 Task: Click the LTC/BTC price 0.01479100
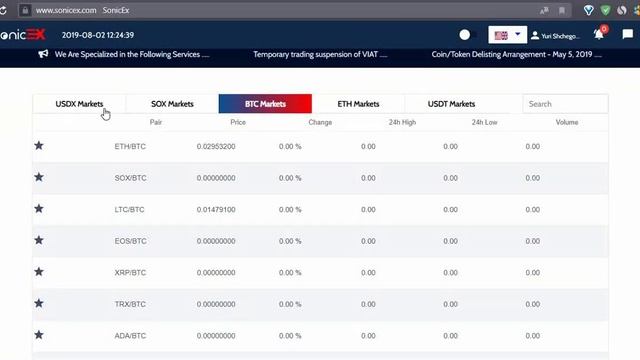point(216,209)
